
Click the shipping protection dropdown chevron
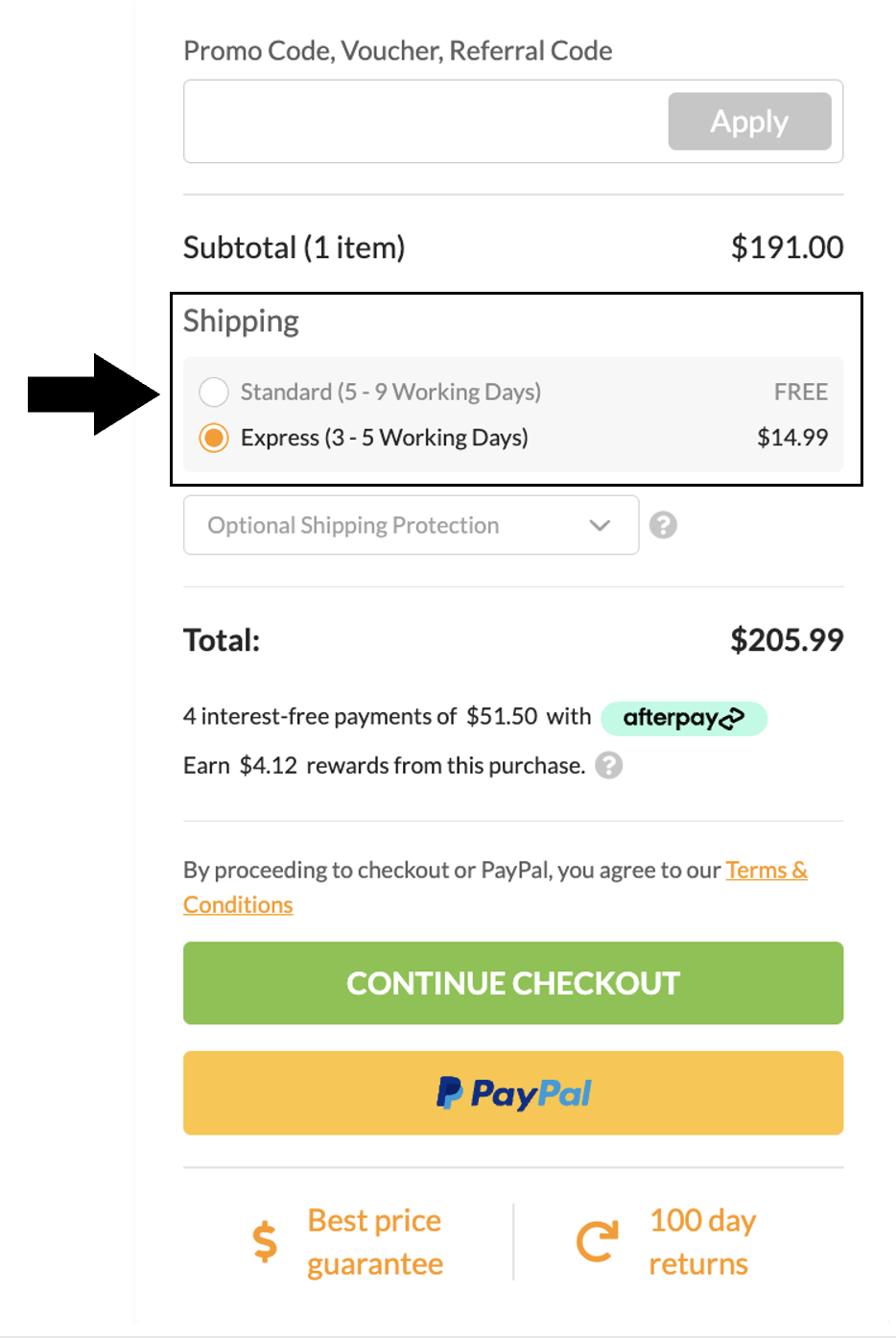600,525
